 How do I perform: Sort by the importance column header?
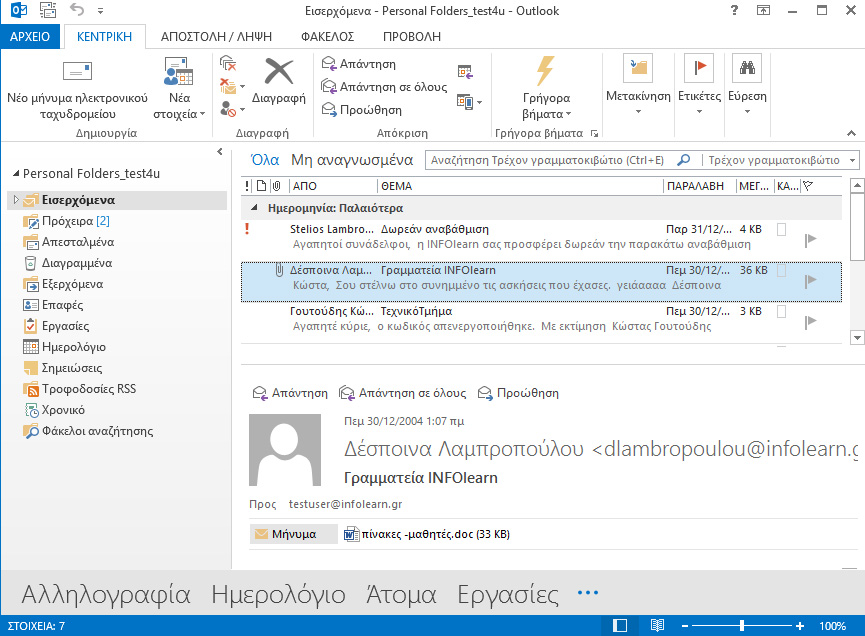point(247,186)
